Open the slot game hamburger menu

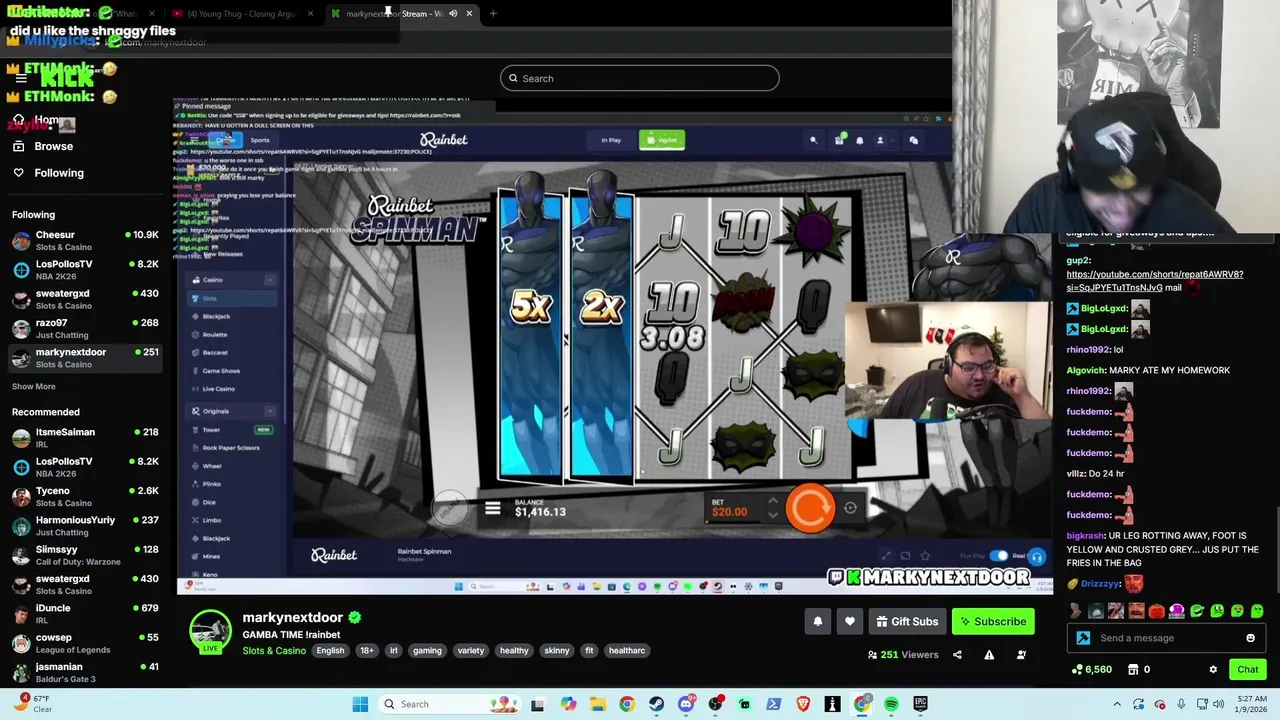(492, 509)
